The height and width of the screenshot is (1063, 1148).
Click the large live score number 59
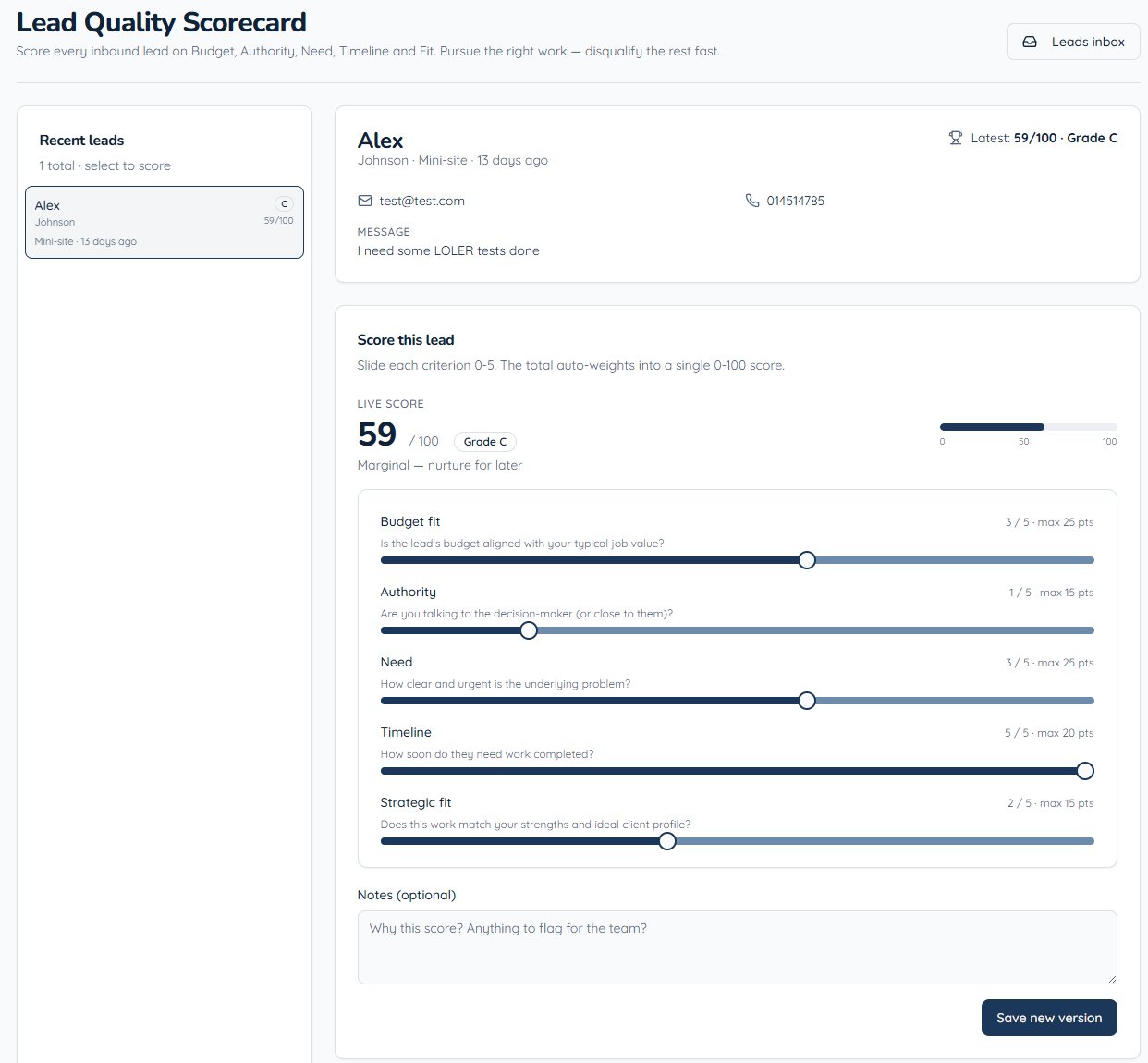pyautogui.click(x=377, y=434)
